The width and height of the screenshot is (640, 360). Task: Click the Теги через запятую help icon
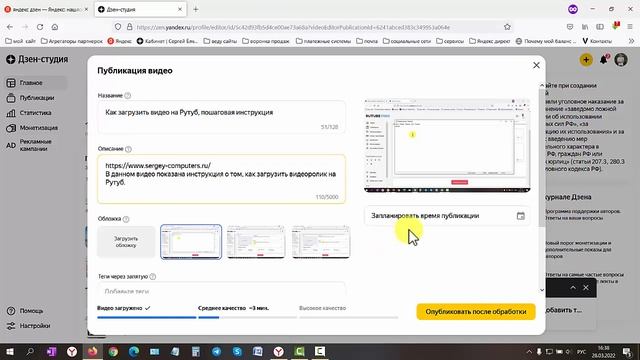[x=153, y=277]
